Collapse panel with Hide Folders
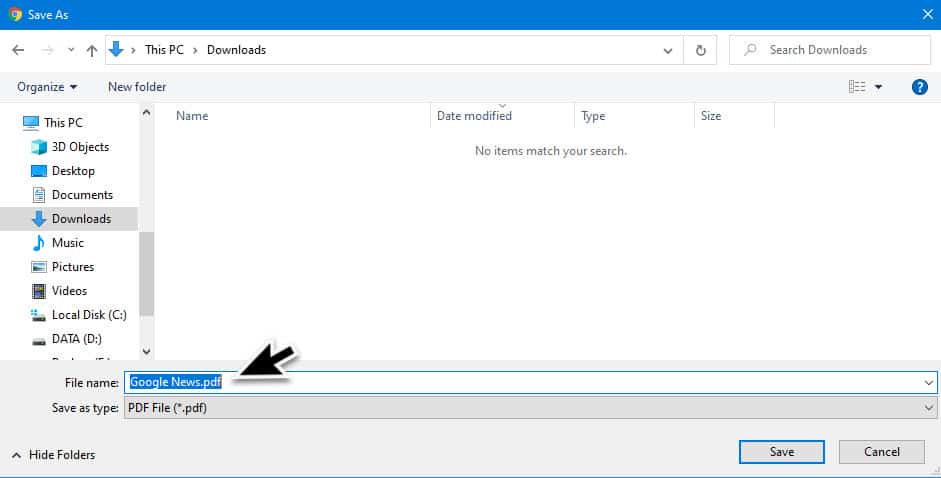 [54, 455]
